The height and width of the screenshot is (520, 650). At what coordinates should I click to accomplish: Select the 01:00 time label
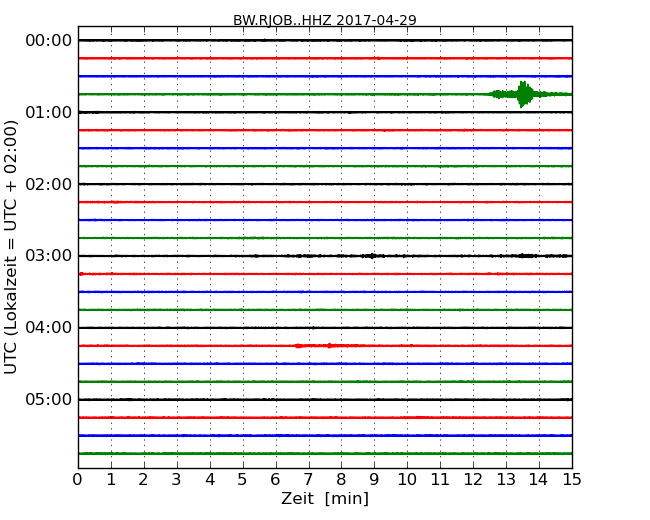49,112
